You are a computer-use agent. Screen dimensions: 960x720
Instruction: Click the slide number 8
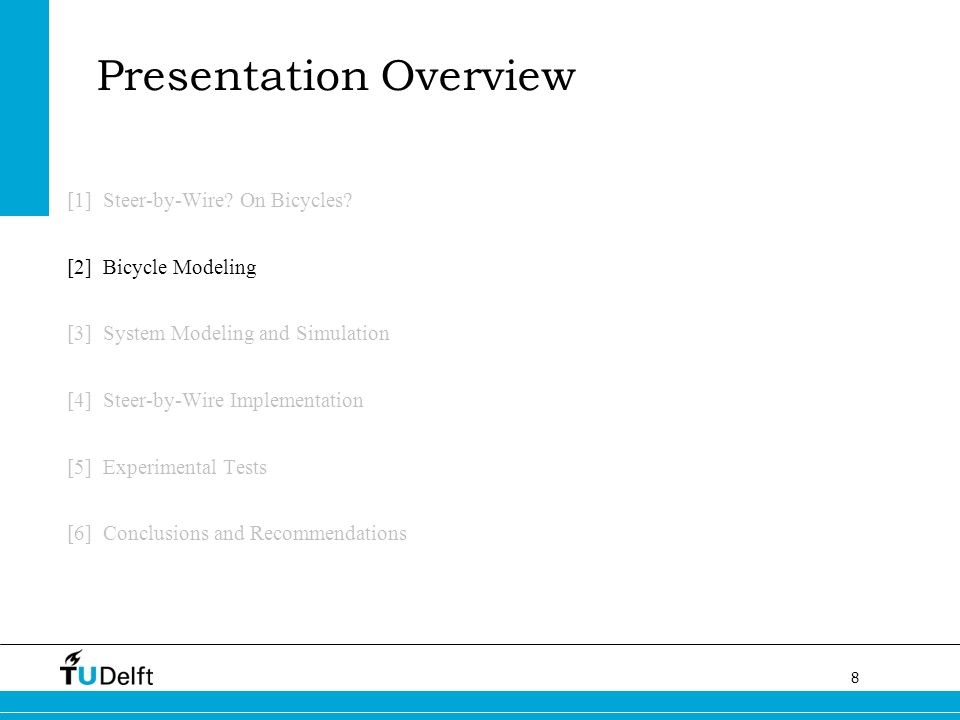click(x=855, y=678)
